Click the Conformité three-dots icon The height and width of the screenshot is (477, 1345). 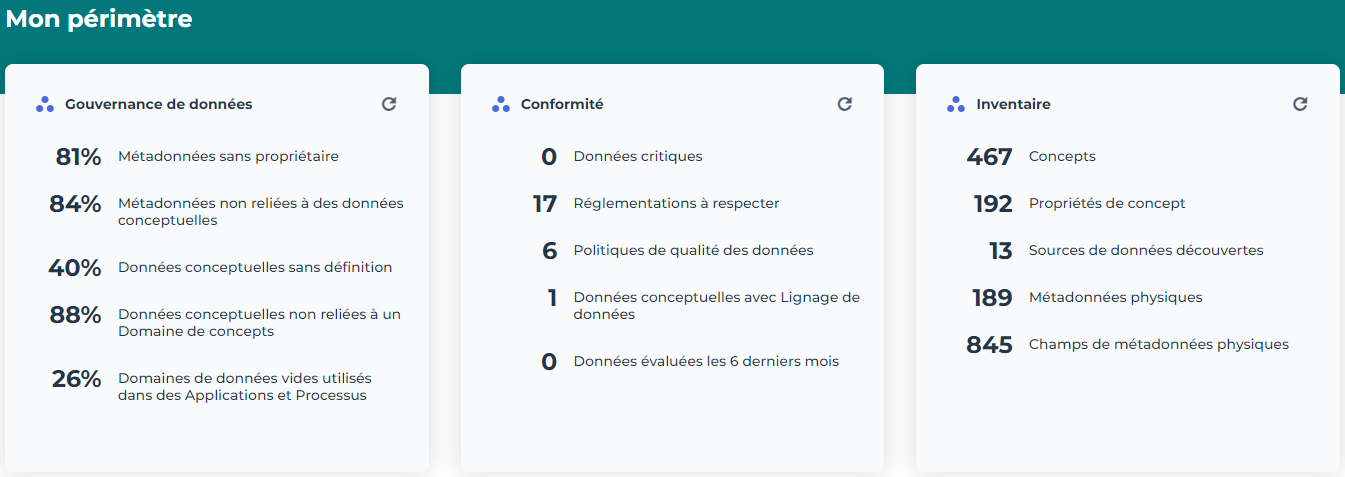pos(501,104)
